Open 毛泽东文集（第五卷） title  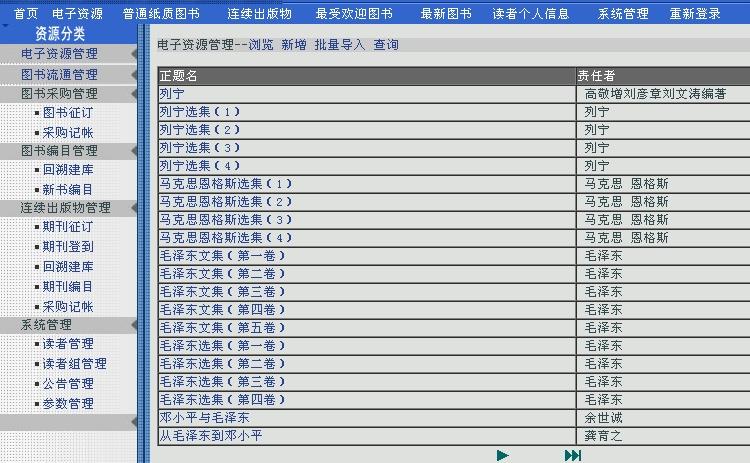tap(222, 328)
